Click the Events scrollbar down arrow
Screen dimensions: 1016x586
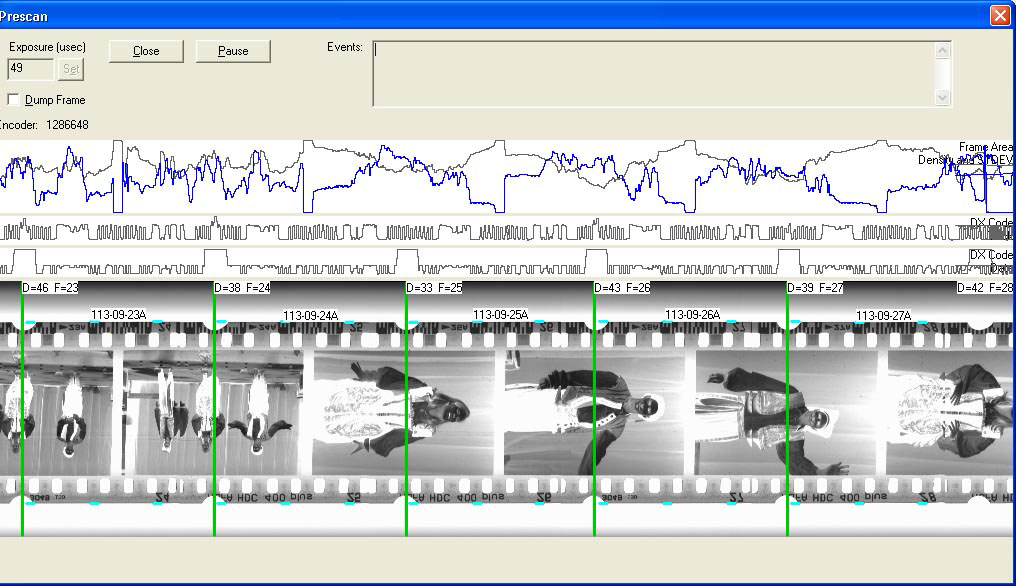click(x=942, y=97)
